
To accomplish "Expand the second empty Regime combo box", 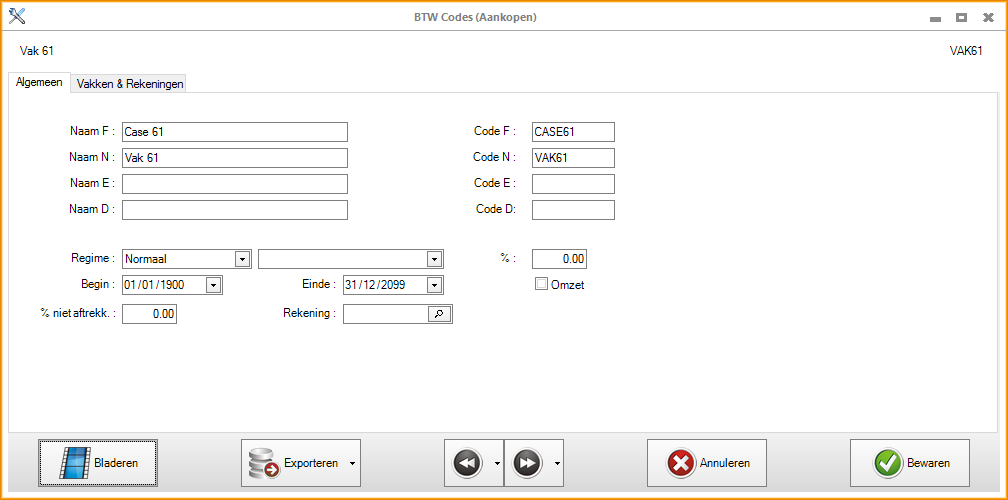I will click(x=433, y=259).
